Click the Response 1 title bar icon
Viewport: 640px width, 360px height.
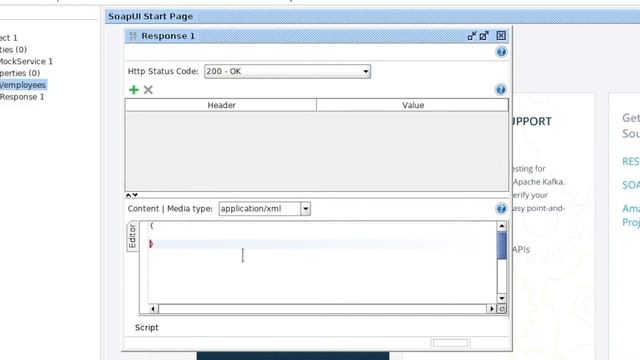click(133, 36)
